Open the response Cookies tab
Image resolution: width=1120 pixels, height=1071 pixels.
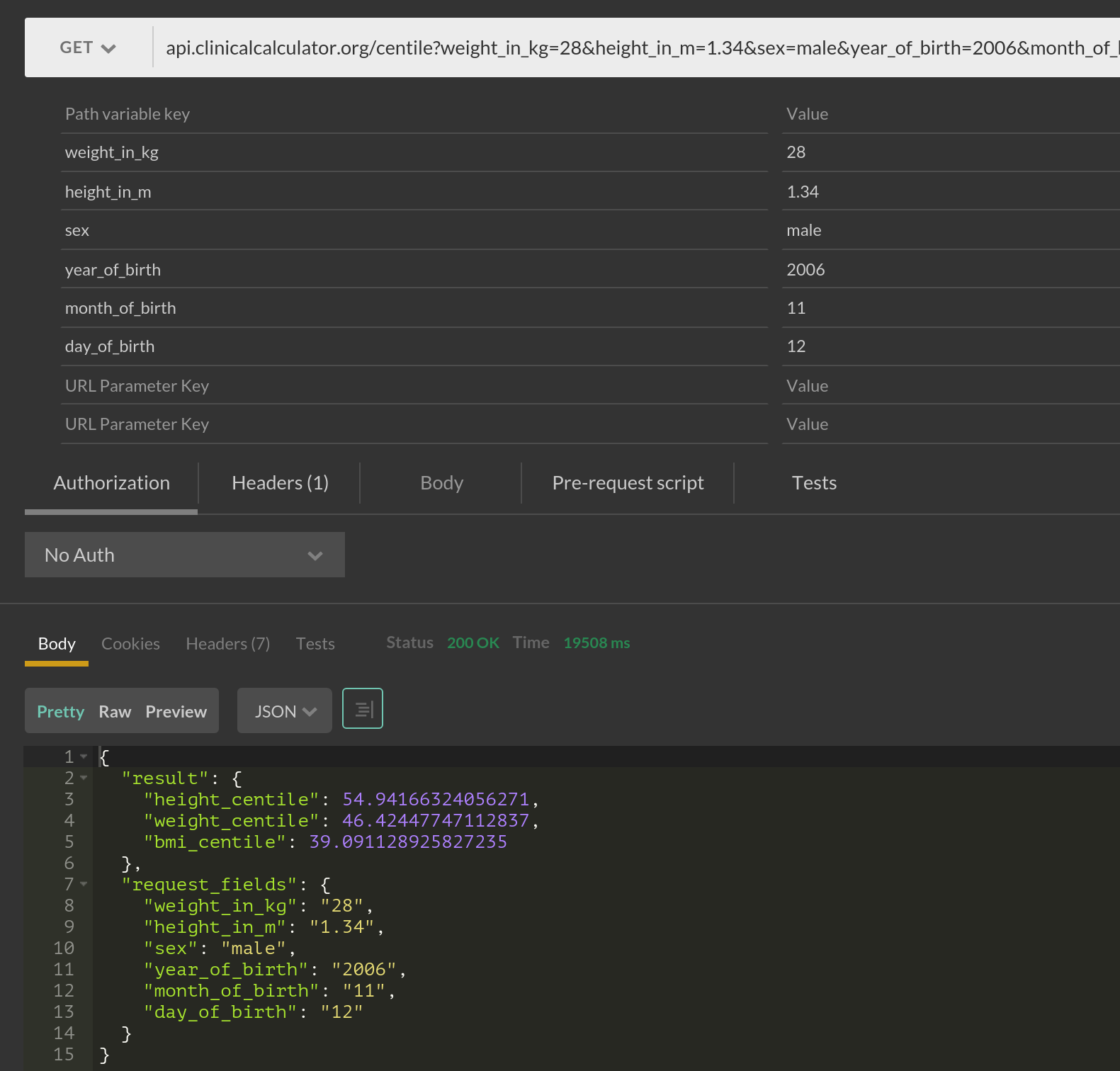pos(130,644)
